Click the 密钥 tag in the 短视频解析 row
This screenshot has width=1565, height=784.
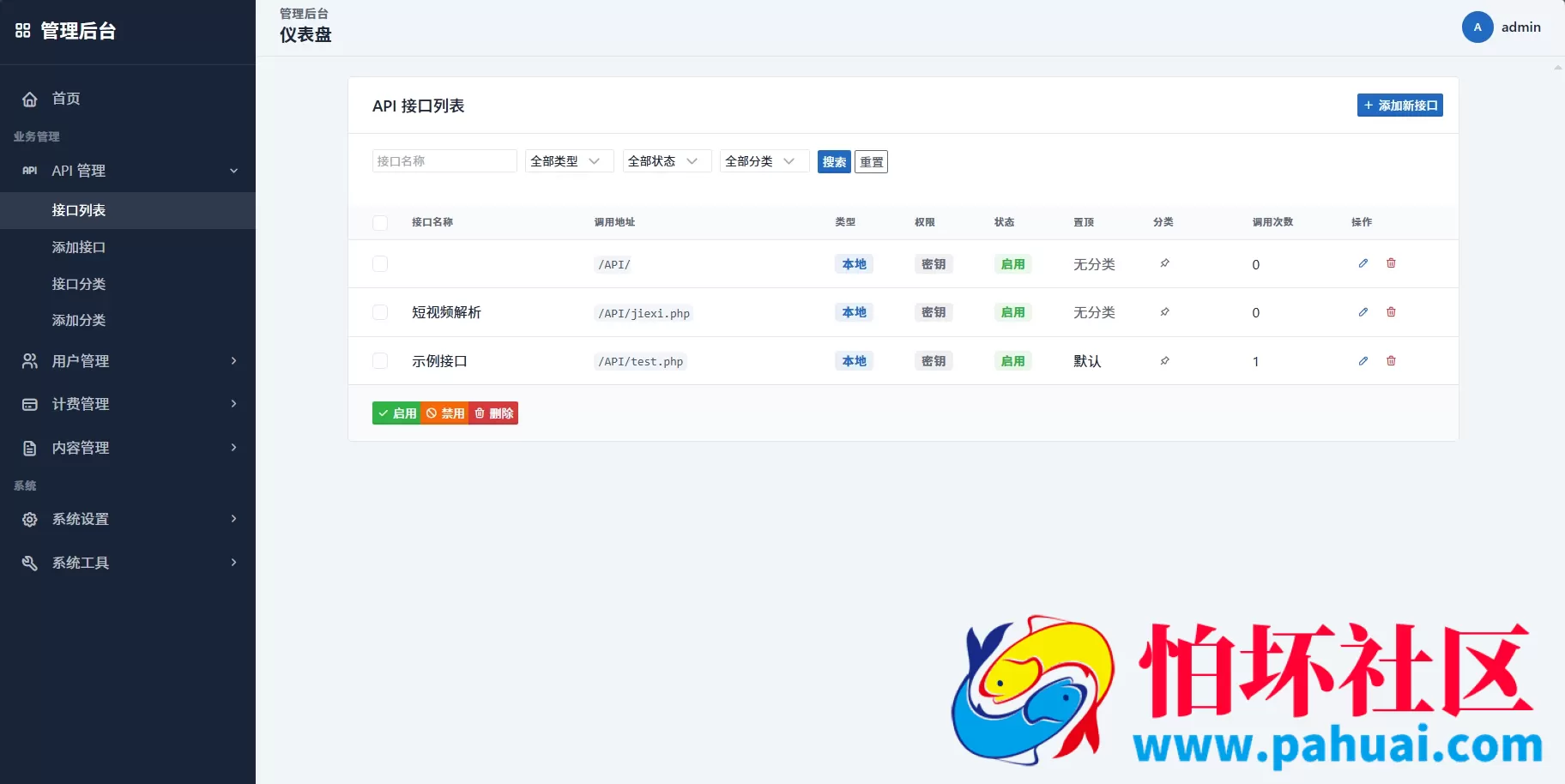point(934,312)
